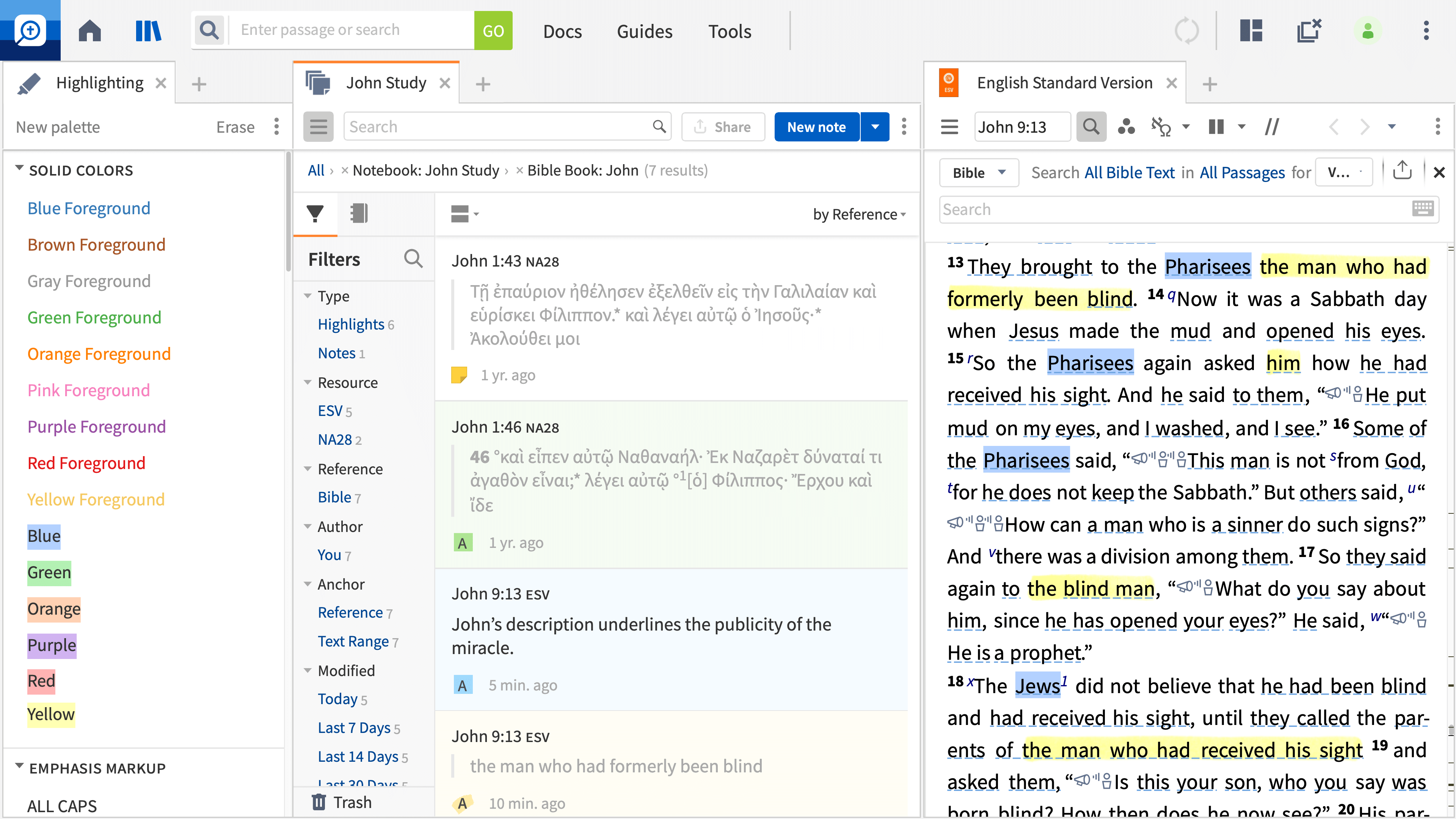Open the Library icon
The height and width of the screenshot is (819, 1456).
148,30
